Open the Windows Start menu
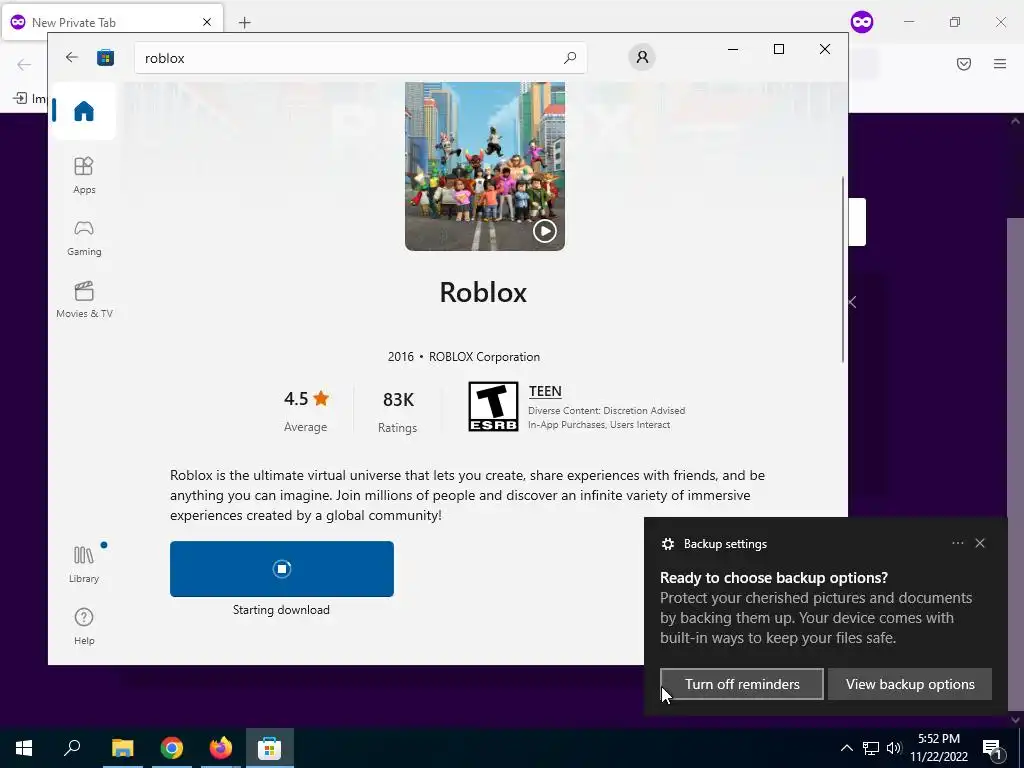 [x=24, y=748]
